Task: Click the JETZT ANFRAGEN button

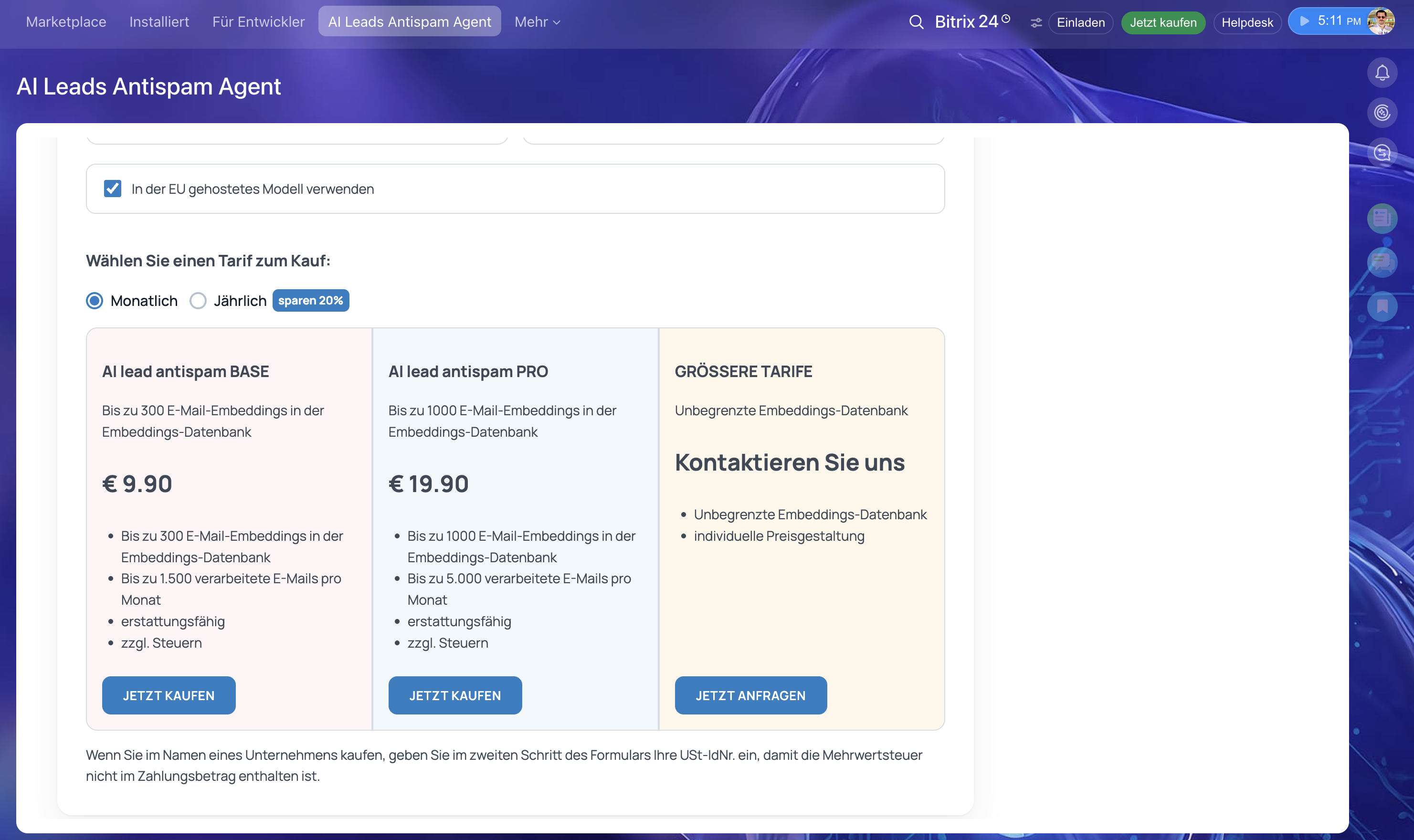Action: [x=750, y=695]
